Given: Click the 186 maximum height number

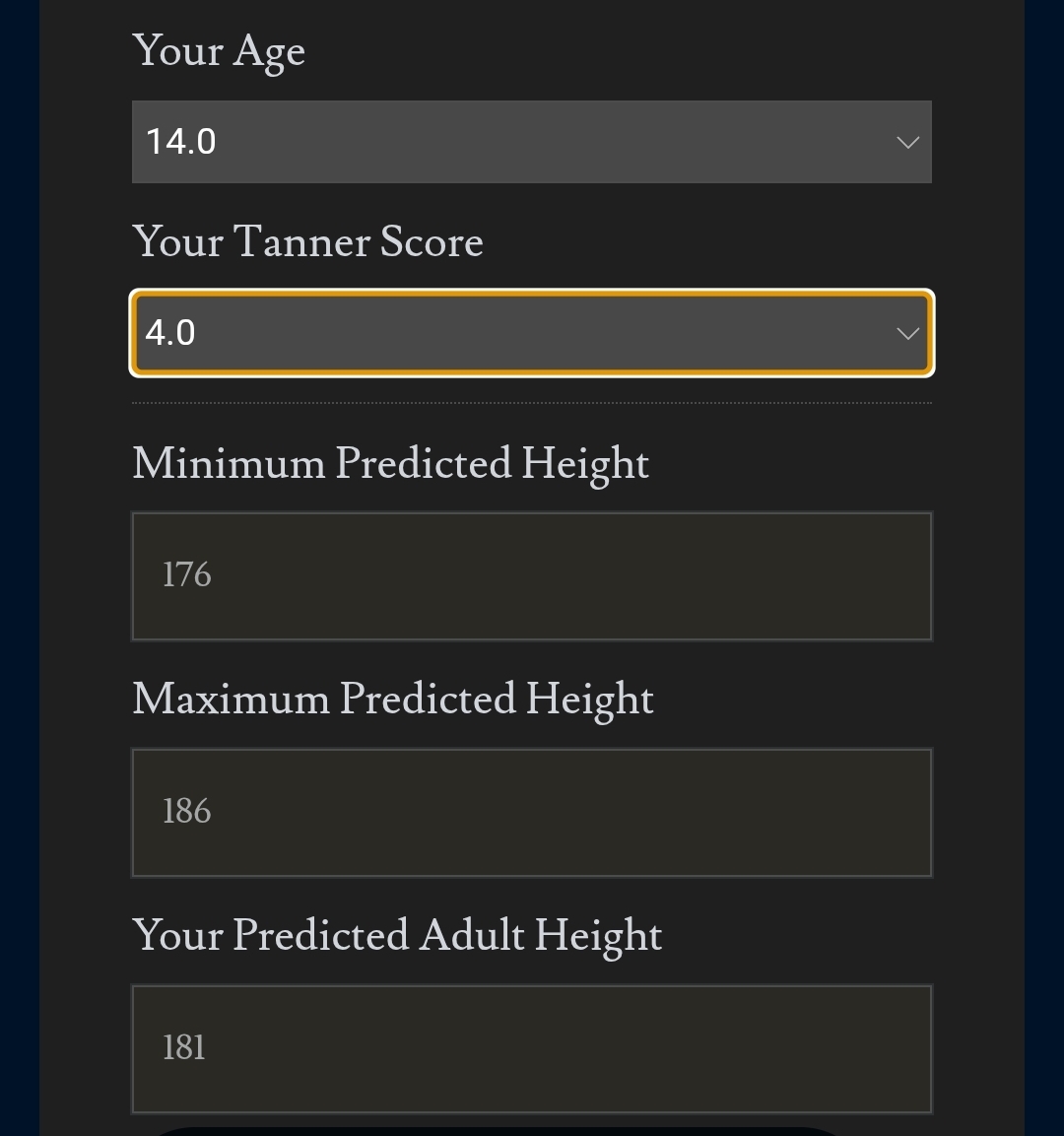Looking at the screenshot, I should (187, 811).
